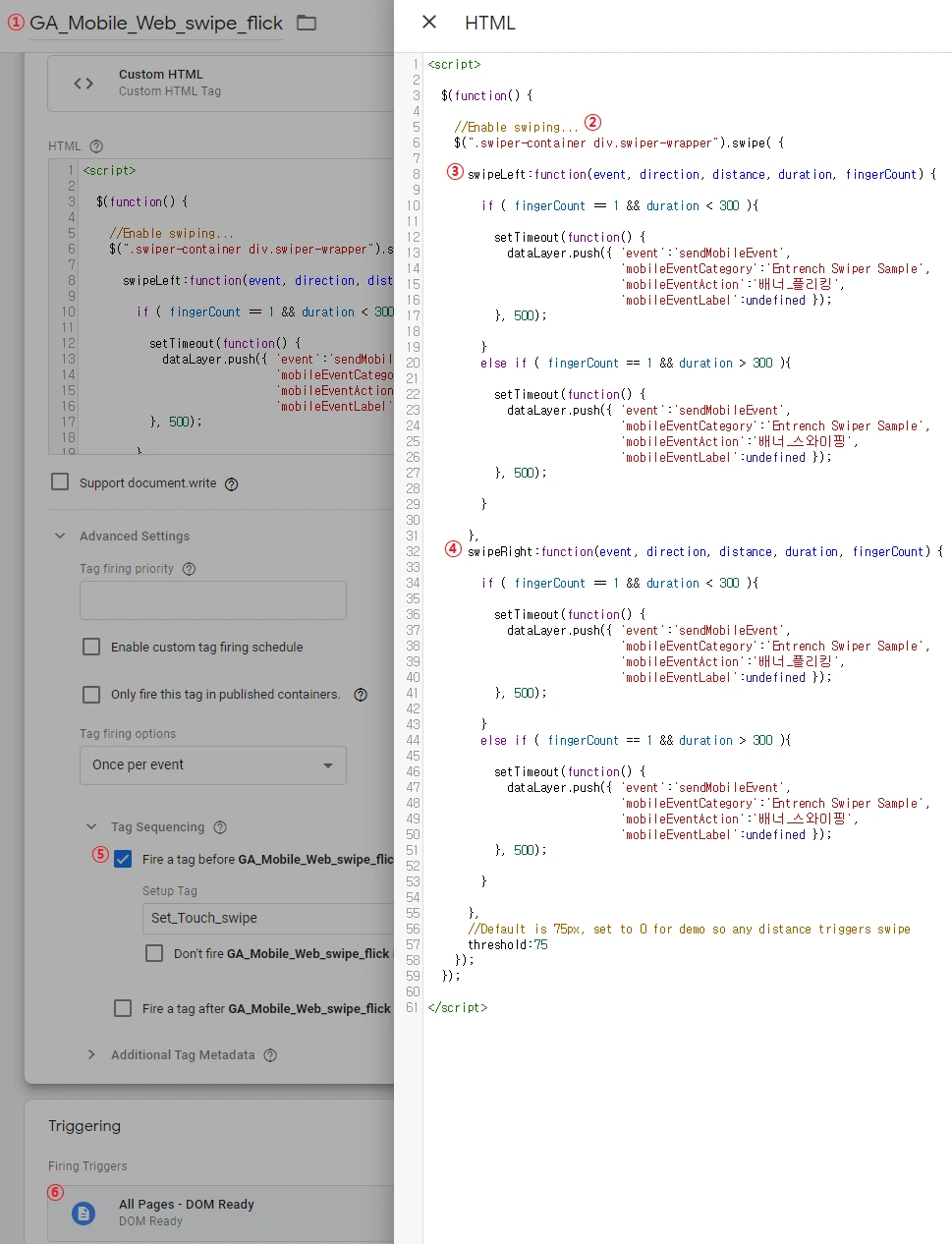Click the //Enable swiping comment line in the editor
This screenshot has height=1244, width=952.
[x=516, y=127]
